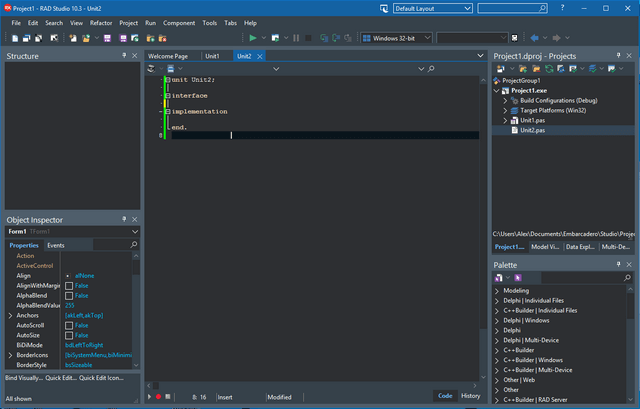Pin the Structure panel using its pushpin icon
Image resolution: width=640 pixels, height=409 pixels.
tap(124, 56)
